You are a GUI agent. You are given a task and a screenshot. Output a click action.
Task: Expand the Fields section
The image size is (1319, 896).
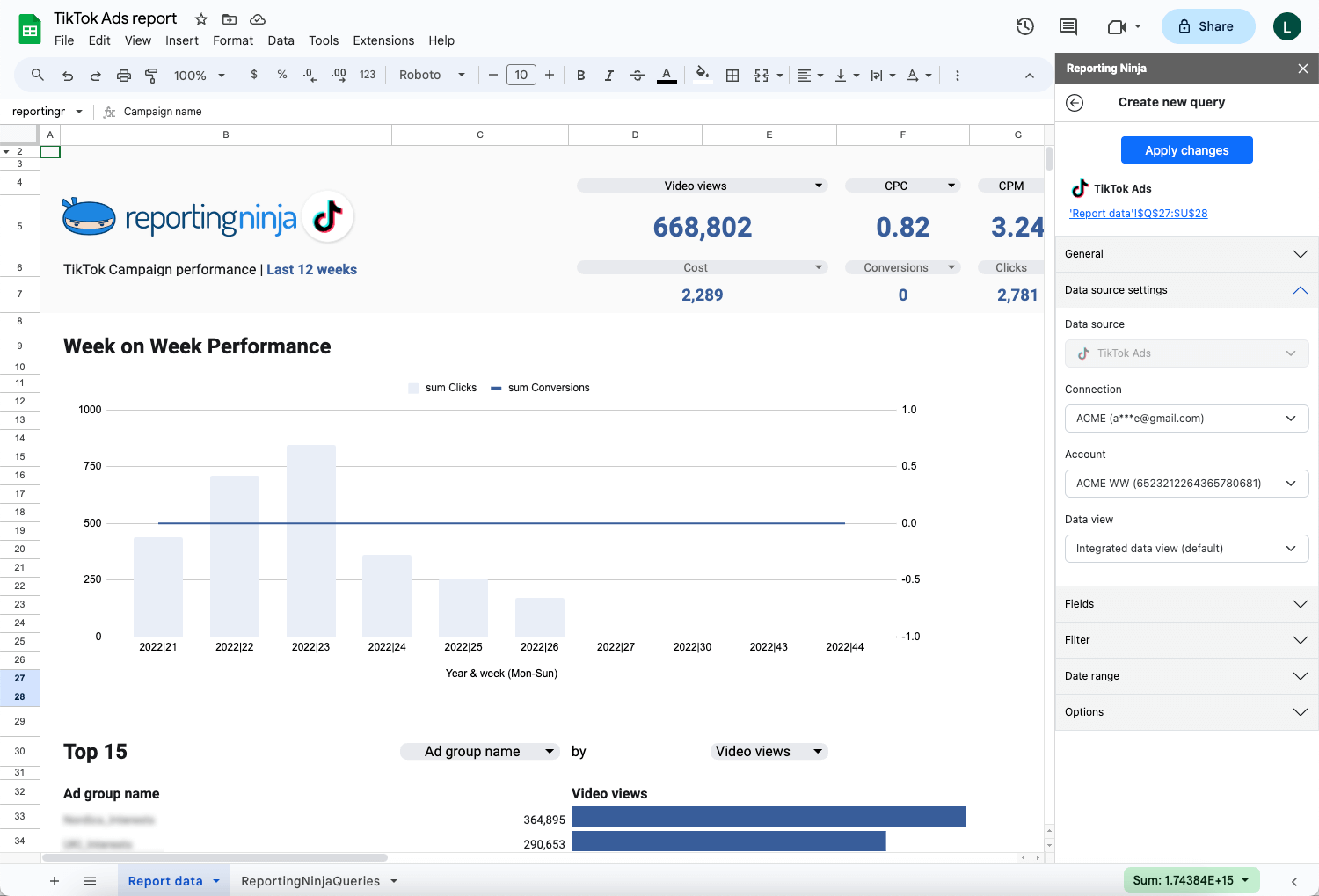coord(1186,604)
